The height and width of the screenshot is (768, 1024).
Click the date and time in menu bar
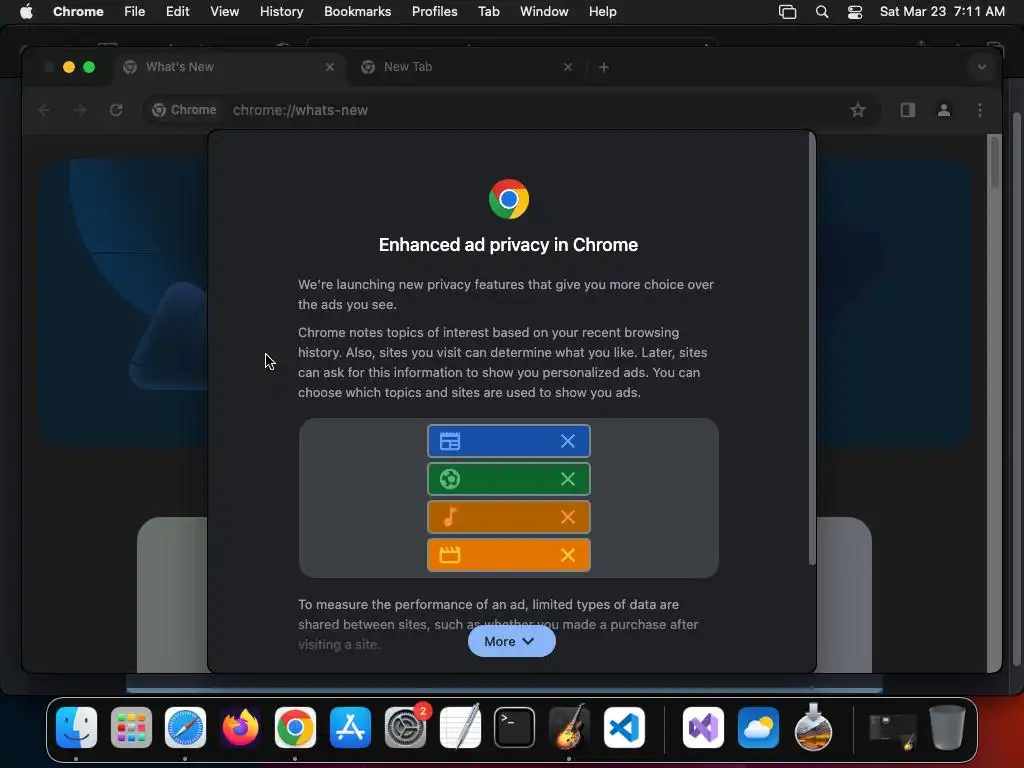point(942,11)
